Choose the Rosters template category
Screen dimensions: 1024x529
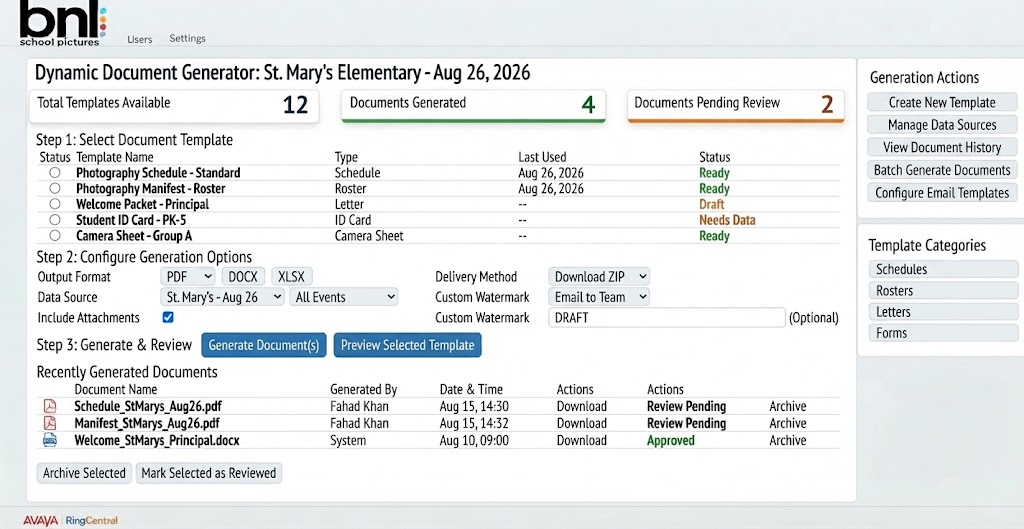[x=943, y=291]
